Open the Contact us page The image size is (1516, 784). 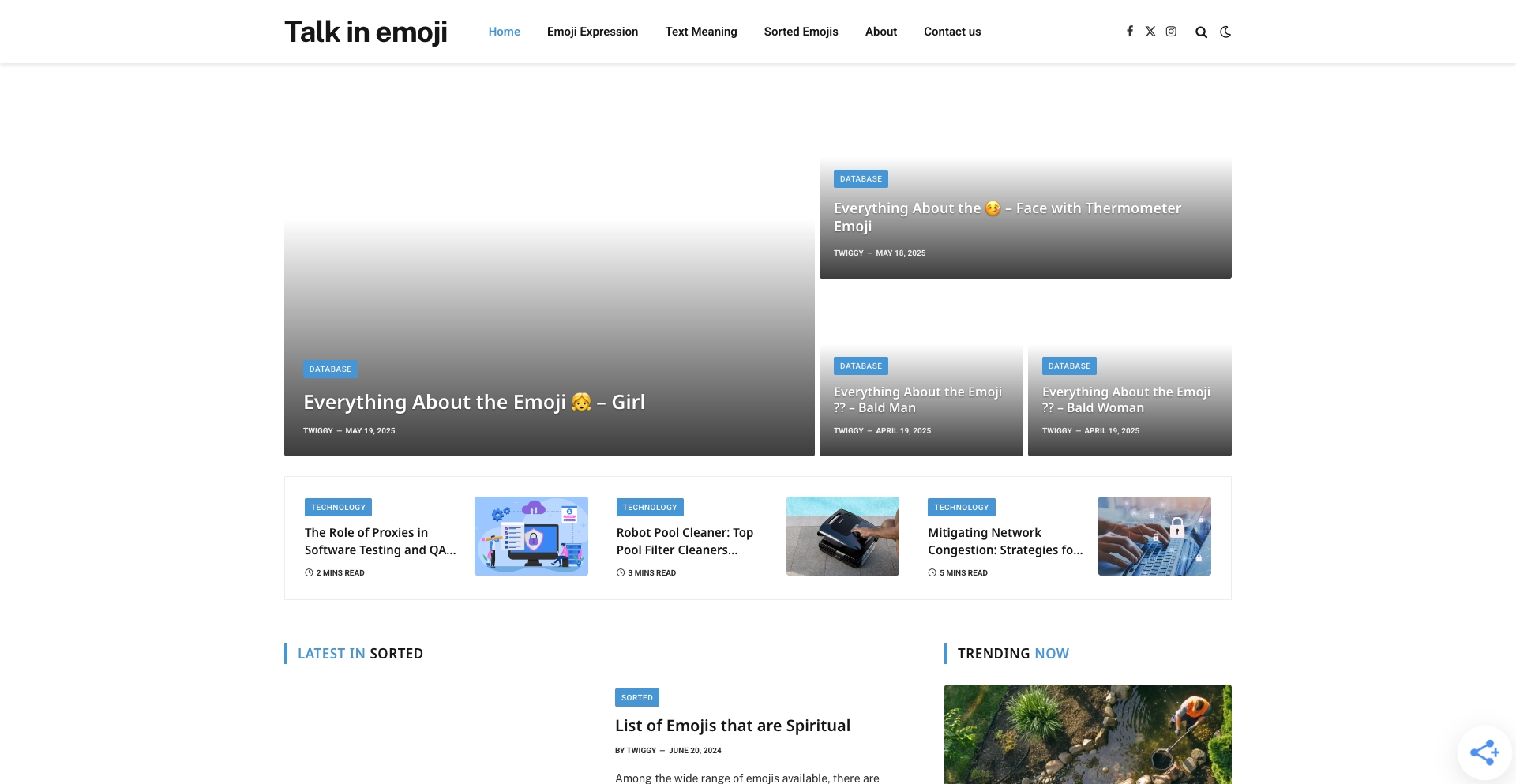tap(951, 32)
